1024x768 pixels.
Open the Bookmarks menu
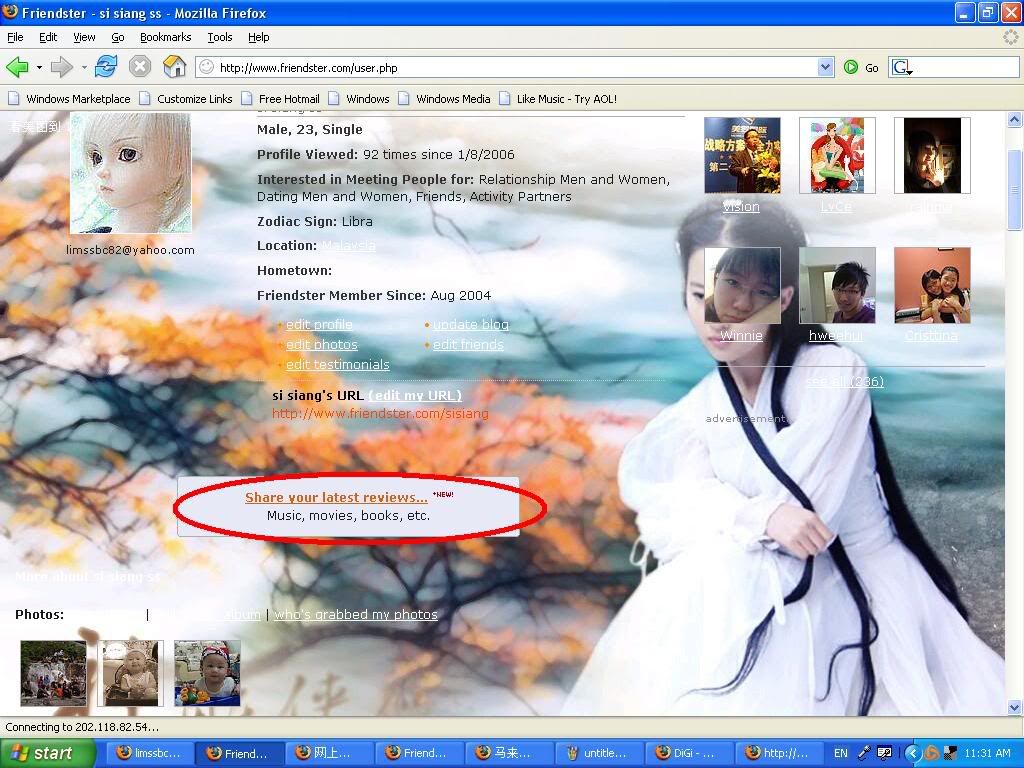point(165,37)
